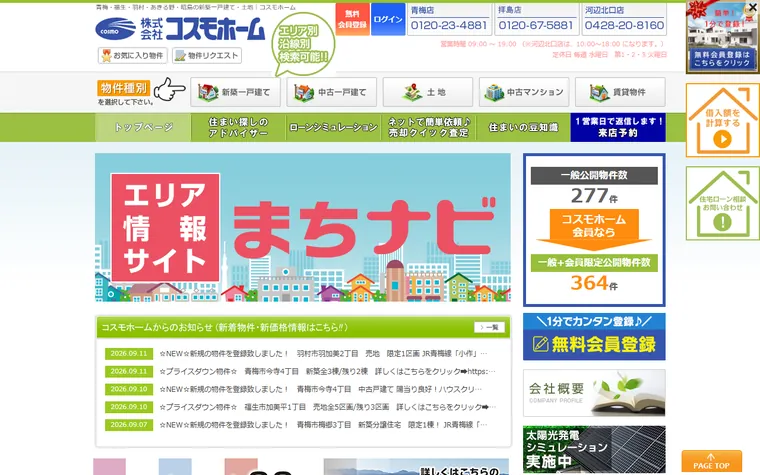Click the コスモホーム会員なら orange arrow

click(x=594, y=228)
